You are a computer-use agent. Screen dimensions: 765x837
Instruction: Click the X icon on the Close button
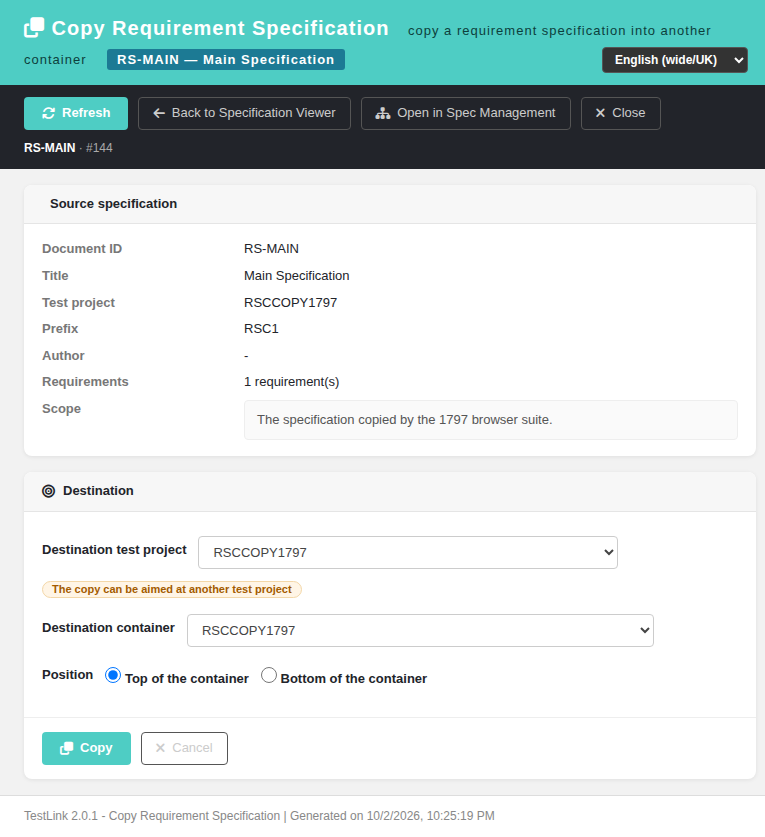[600, 113]
